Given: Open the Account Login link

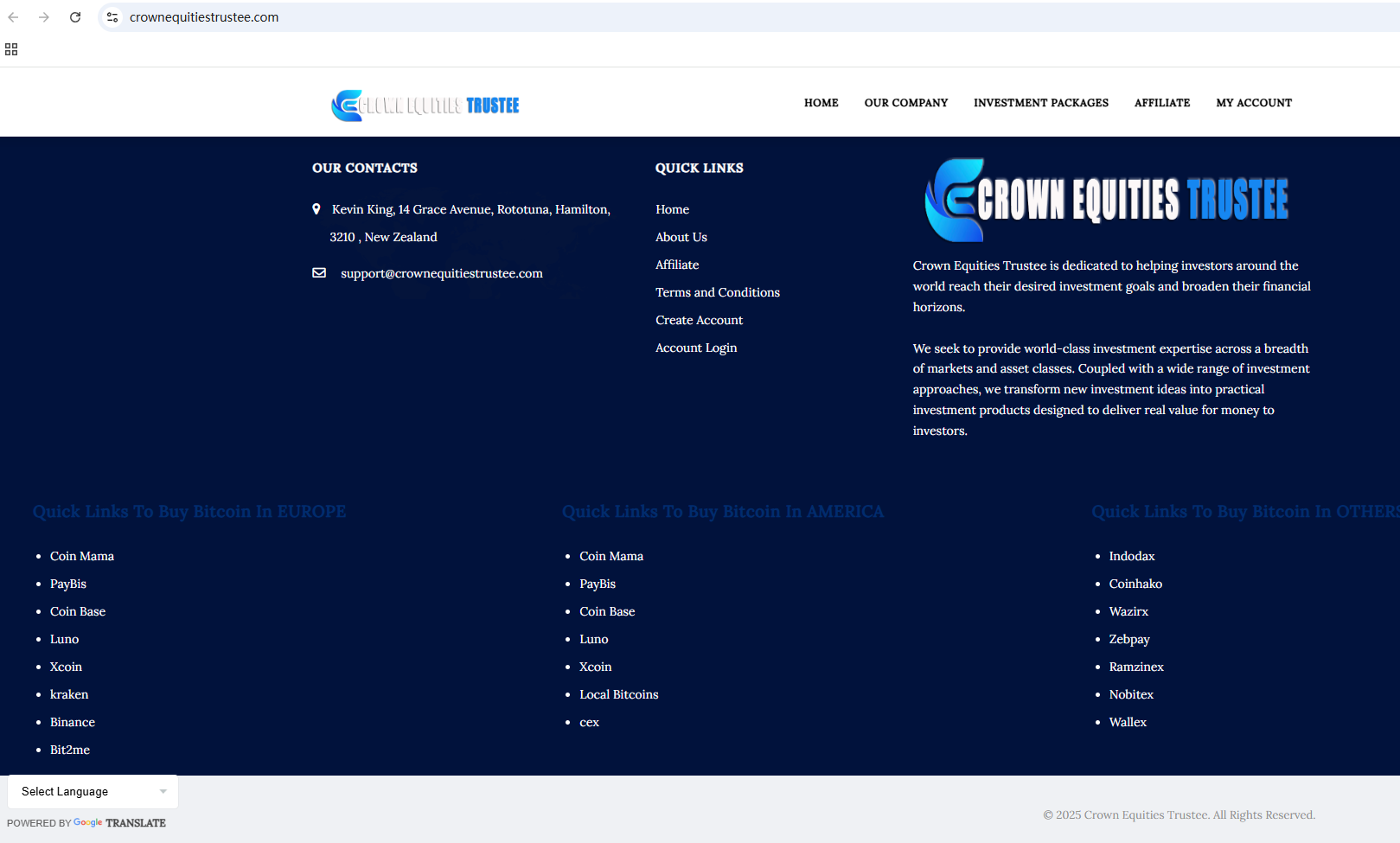Looking at the screenshot, I should [696, 348].
